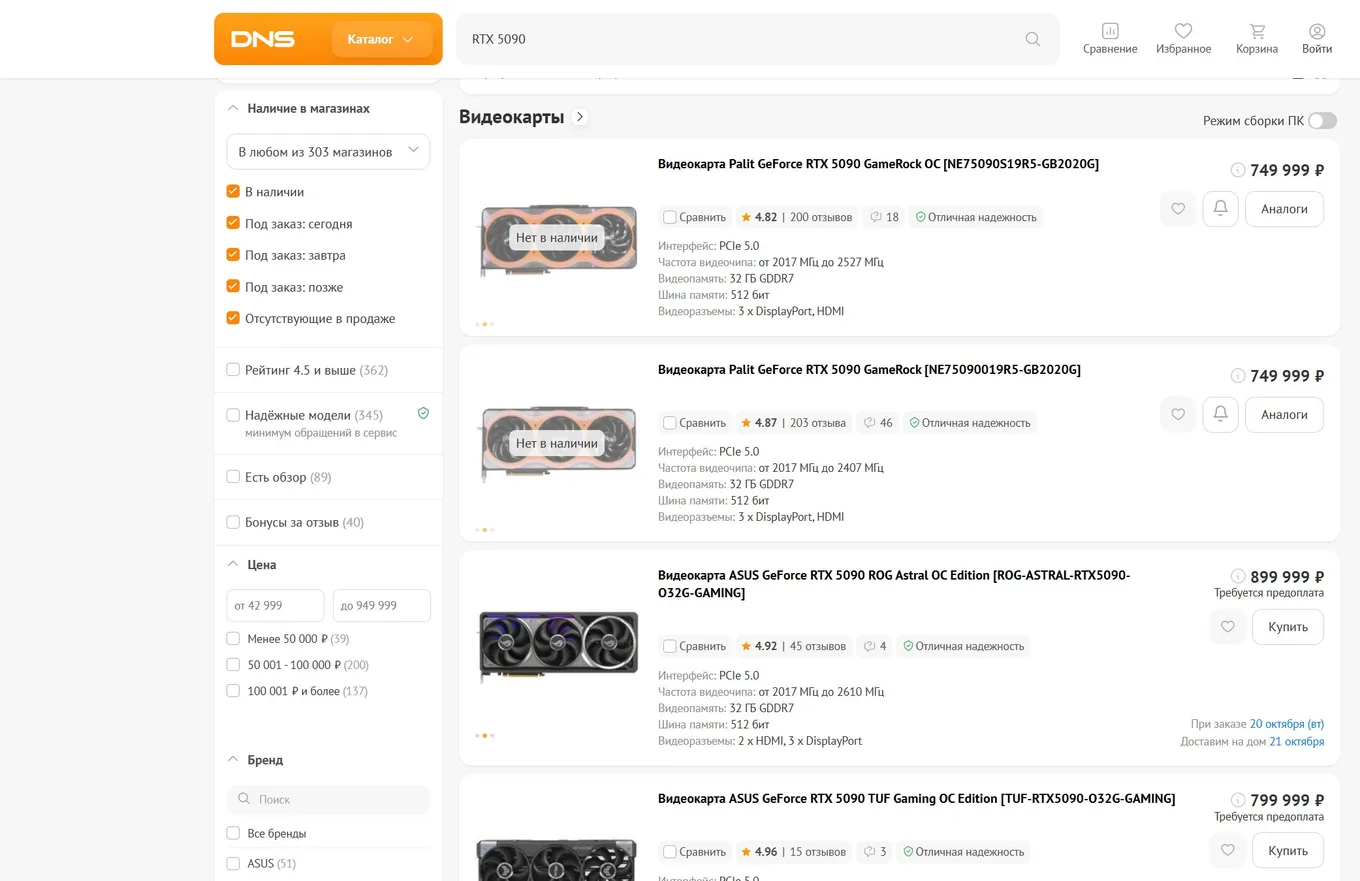The height and width of the screenshot is (881, 1360).
Task: Click the Надёжные модели shield icon
Action: [423, 413]
